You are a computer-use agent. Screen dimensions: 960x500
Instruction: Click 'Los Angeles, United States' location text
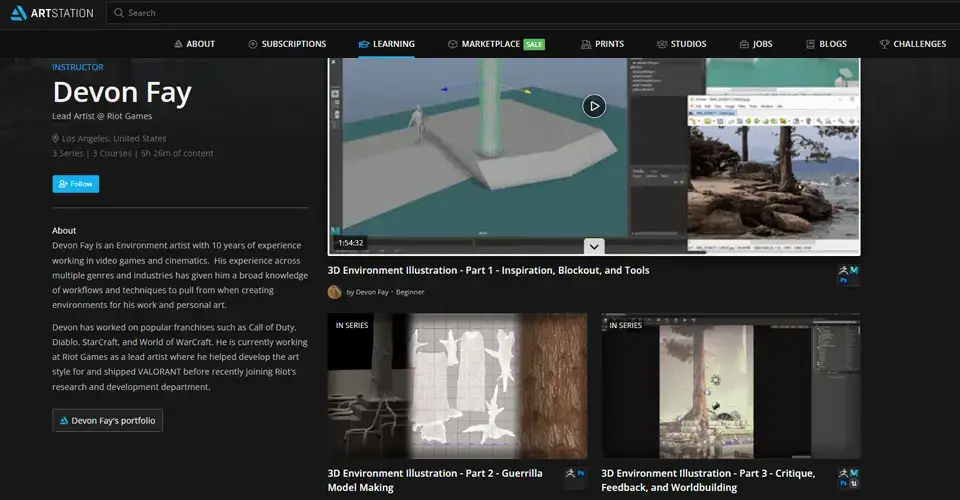pos(114,138)
